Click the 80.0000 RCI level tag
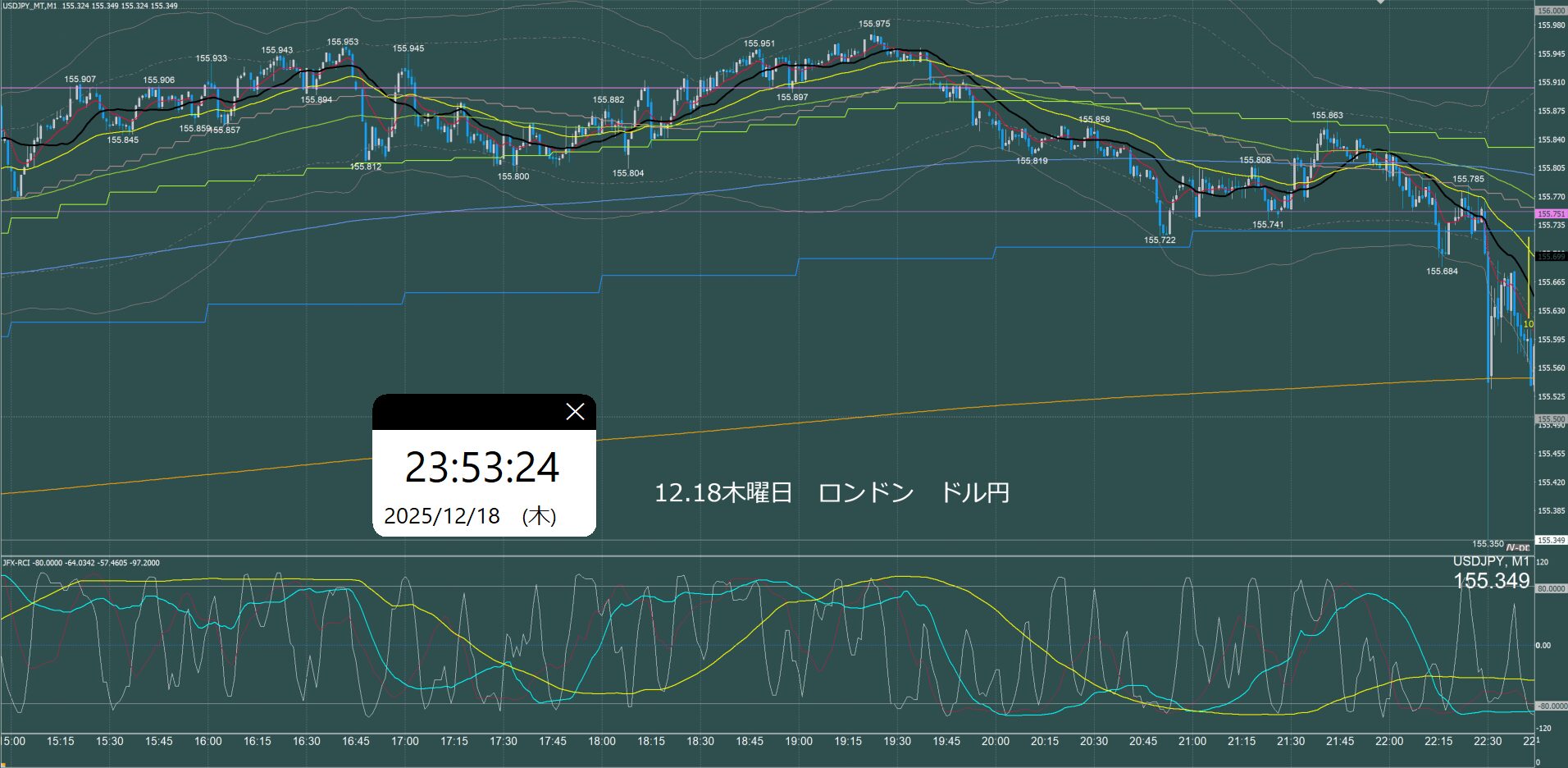 tap(1550, 589)
